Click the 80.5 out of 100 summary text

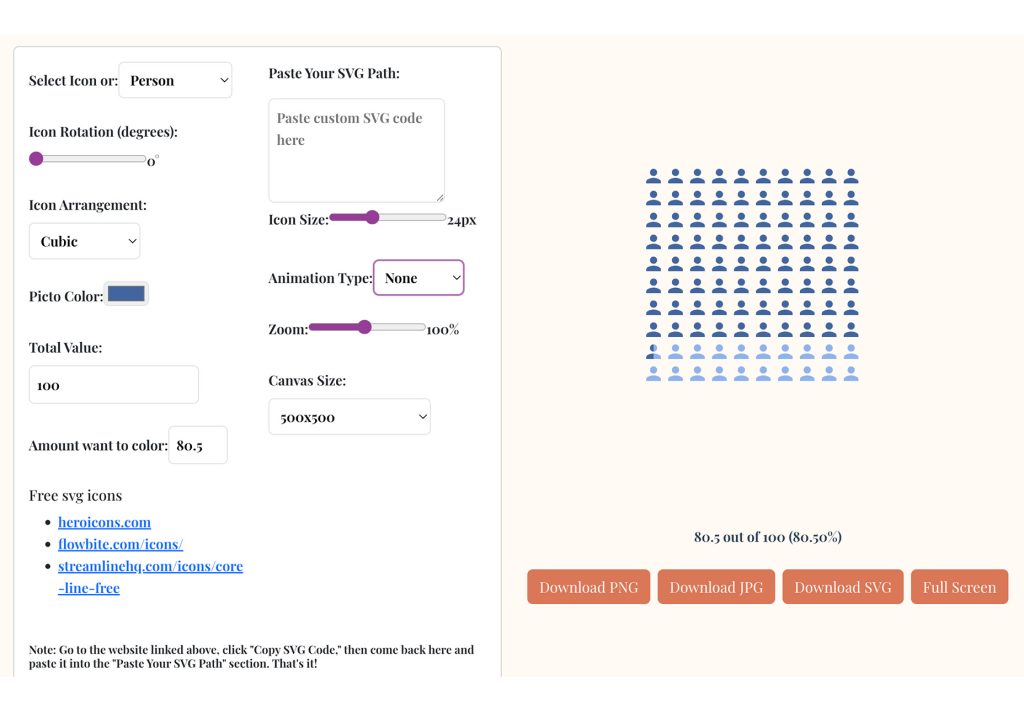[x=768, y=537]
